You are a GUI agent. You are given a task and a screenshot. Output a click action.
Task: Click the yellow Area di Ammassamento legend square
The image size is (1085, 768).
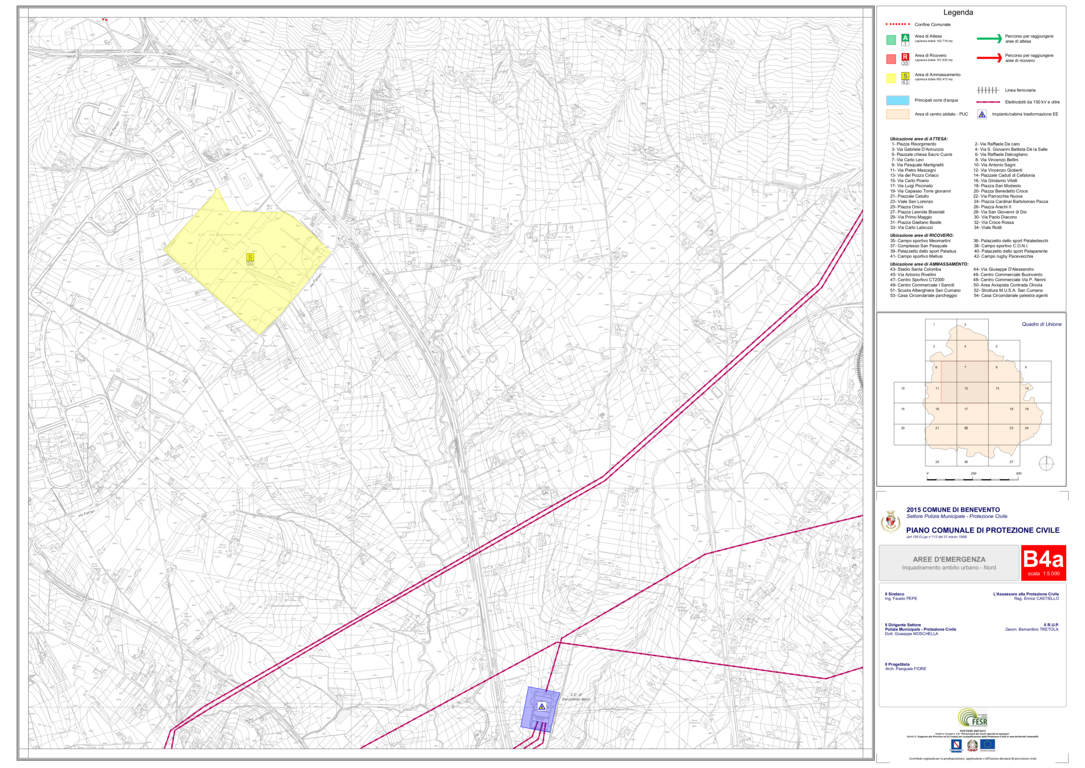point(891,79)
